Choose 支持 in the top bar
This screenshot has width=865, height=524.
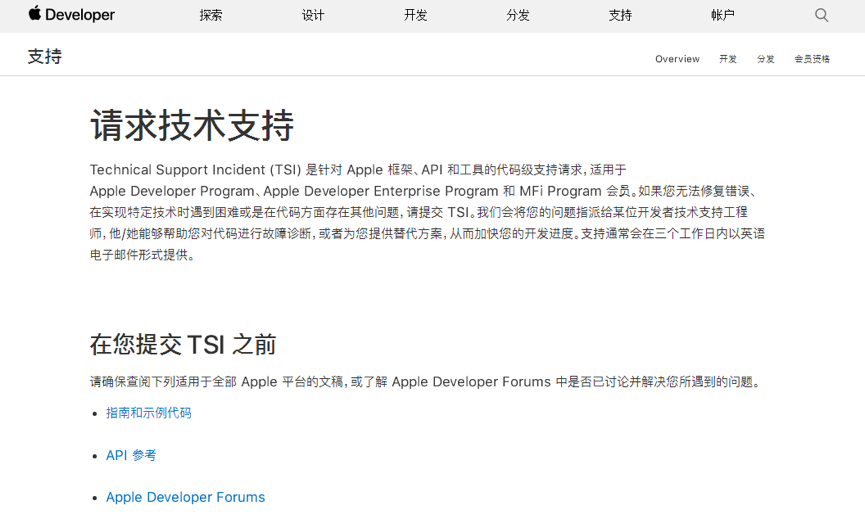(x=620, y=15)
